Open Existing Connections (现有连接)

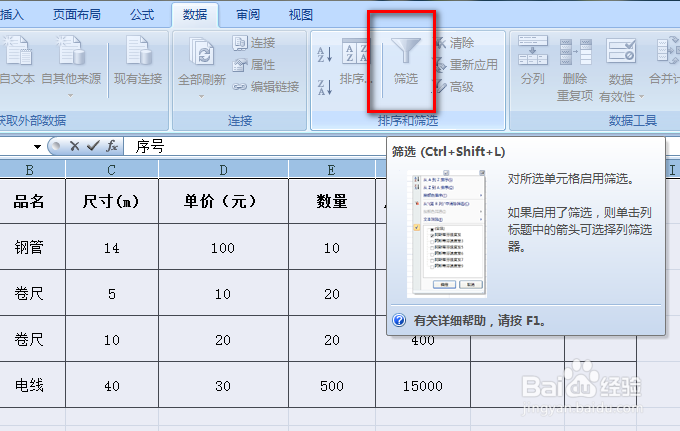pos(138,60)
